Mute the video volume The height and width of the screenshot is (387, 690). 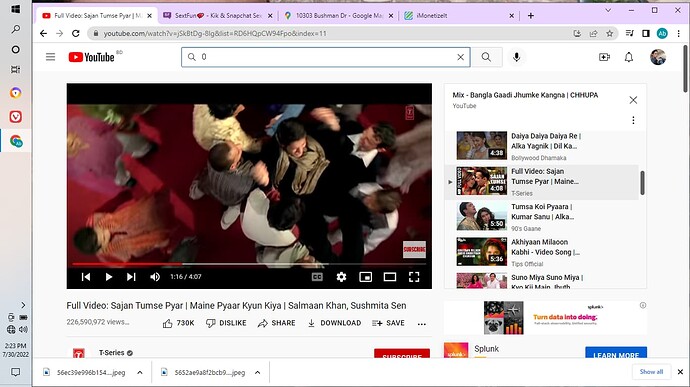pos(155,276)
